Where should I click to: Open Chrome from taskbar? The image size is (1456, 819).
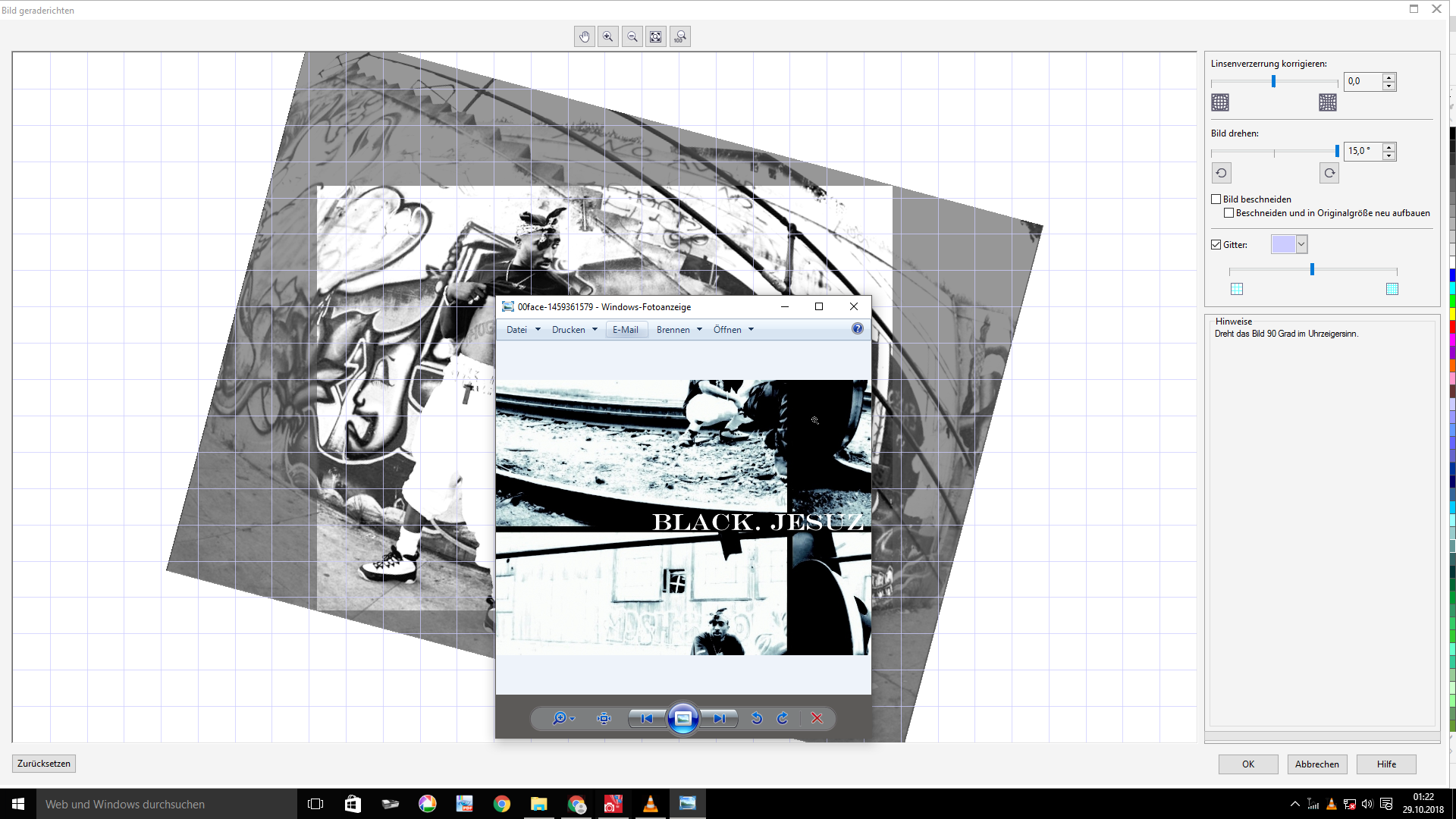[501, 804]
